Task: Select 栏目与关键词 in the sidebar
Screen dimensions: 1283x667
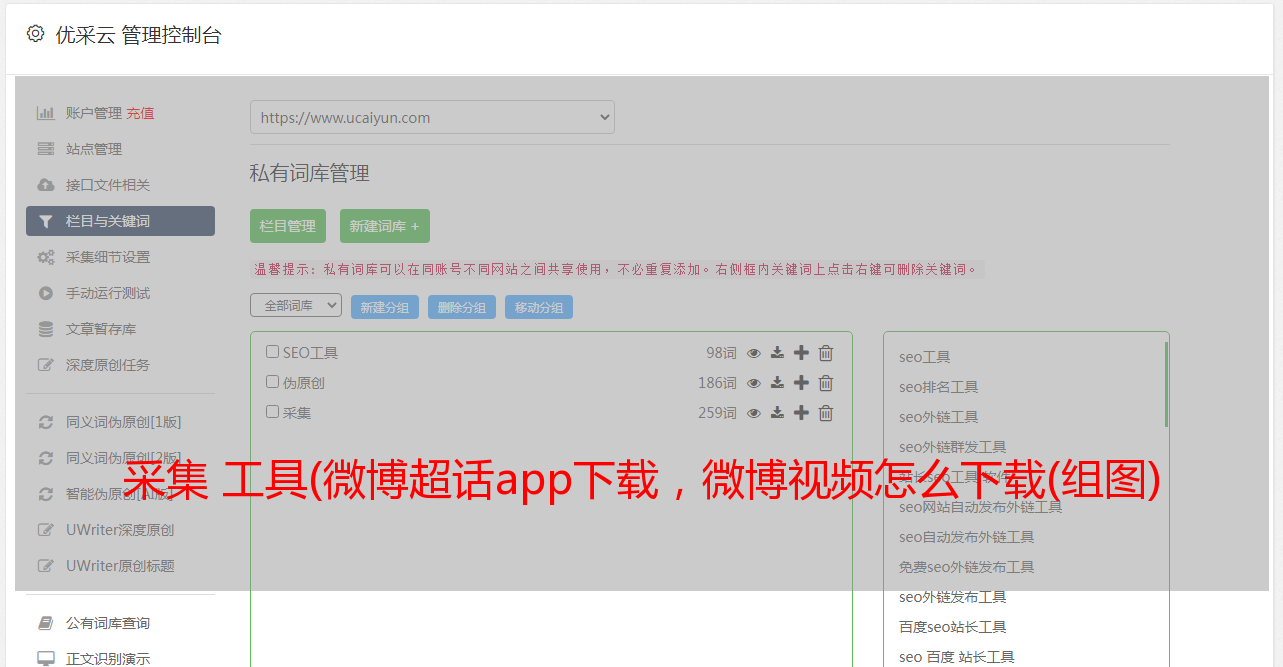Action: 120,221
